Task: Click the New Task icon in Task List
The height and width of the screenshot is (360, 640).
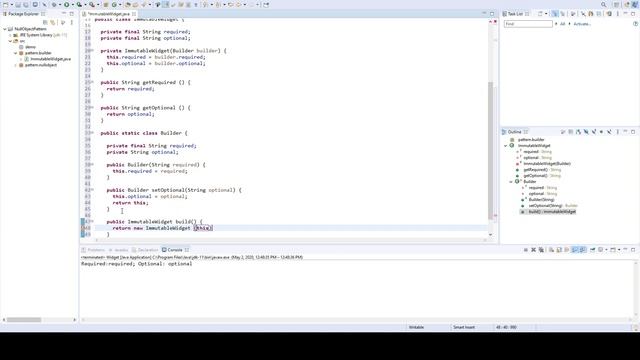Action: (x=540, y=13)
